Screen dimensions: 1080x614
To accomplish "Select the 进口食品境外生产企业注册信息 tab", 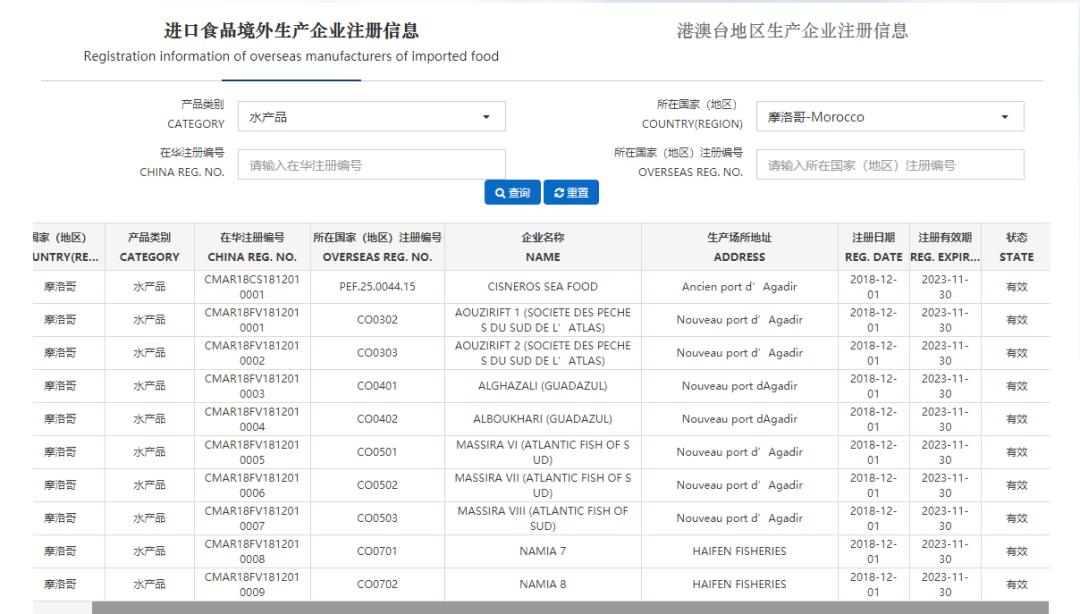I will pos(292,30).
